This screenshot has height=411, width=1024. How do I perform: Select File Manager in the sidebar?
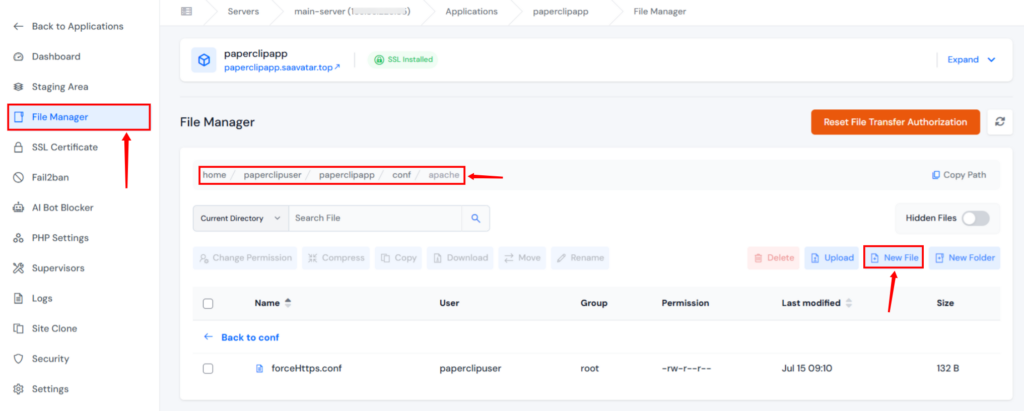(79, 117)
